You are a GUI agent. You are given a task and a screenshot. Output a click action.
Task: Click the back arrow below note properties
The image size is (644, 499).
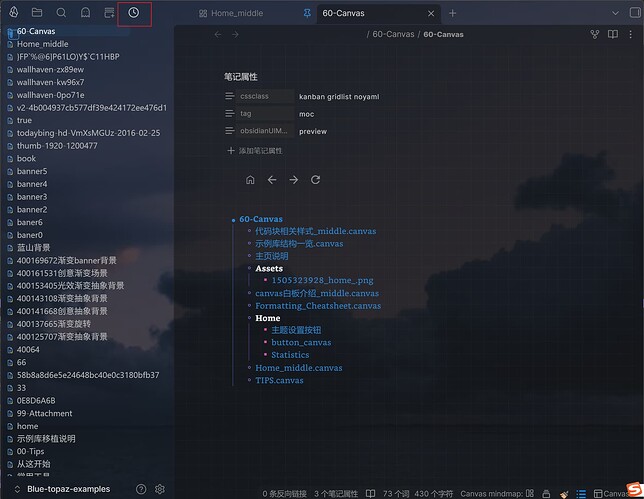coord(272,180)
